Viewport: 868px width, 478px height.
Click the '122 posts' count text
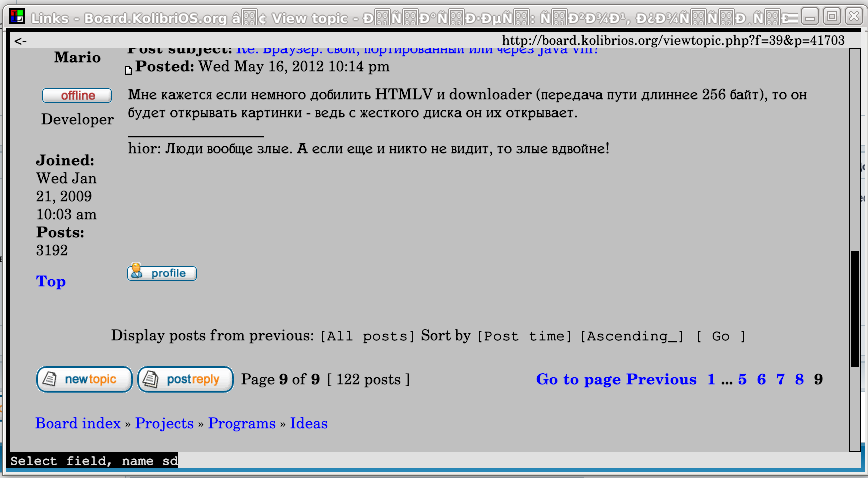tap(368, 379)
